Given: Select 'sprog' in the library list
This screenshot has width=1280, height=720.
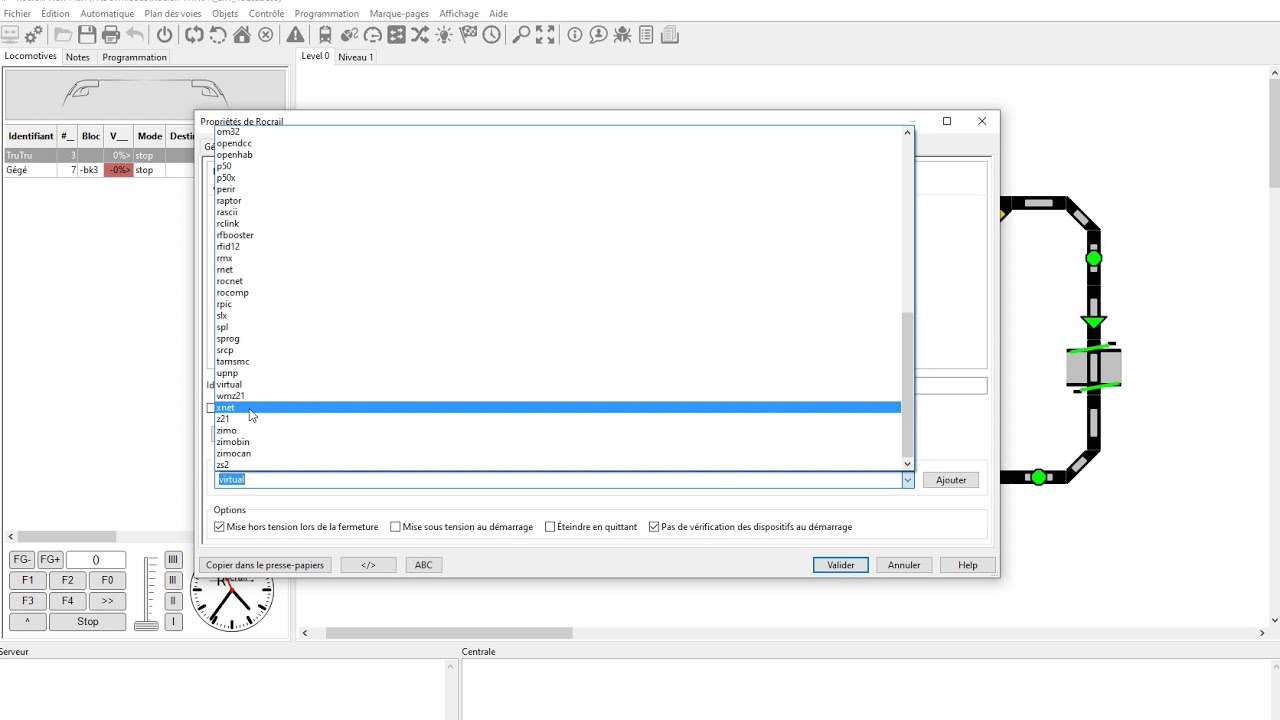Looking at the screenshot, I should [x=558, y=338].
